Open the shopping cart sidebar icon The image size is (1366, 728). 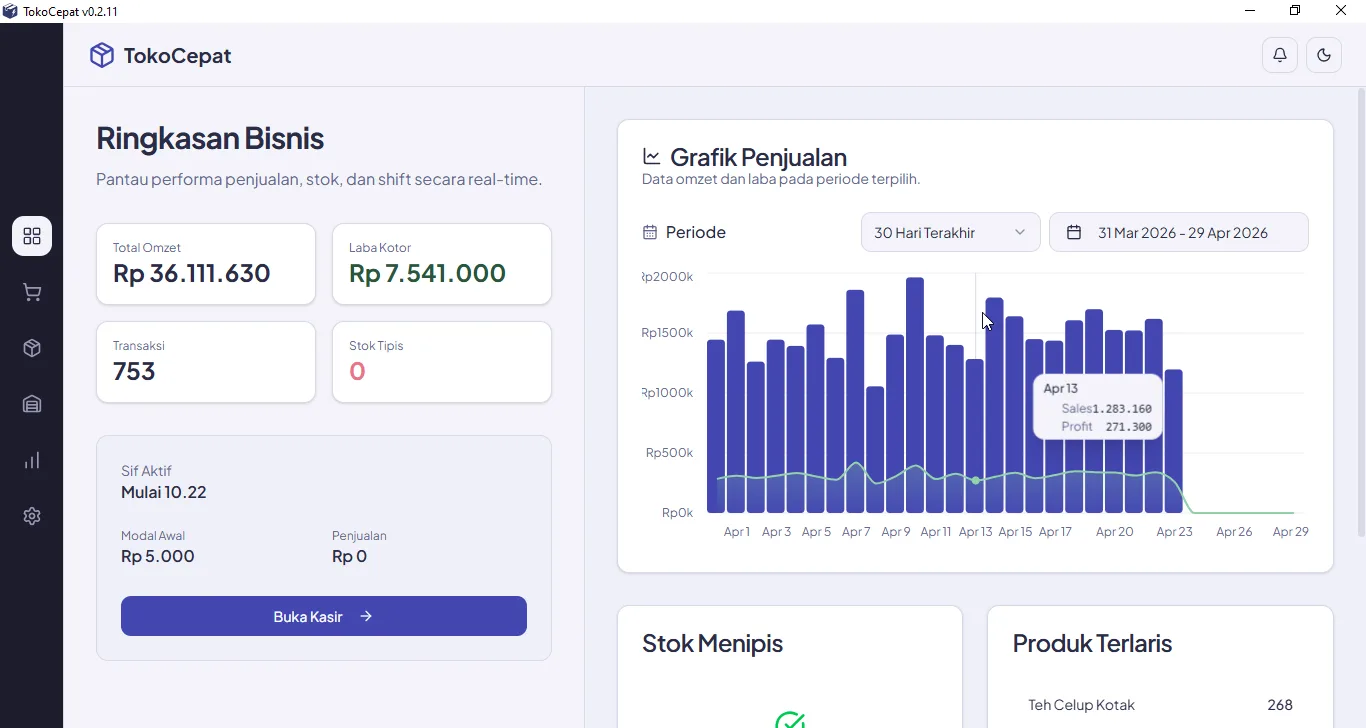point(32,292)
